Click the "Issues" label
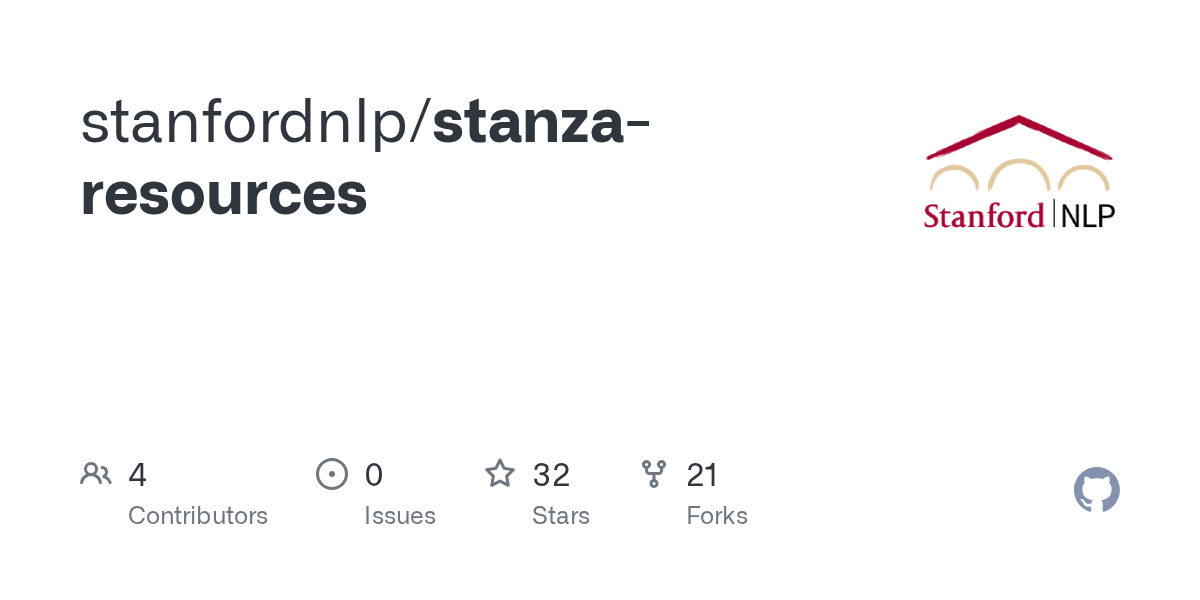 (400, 516)
